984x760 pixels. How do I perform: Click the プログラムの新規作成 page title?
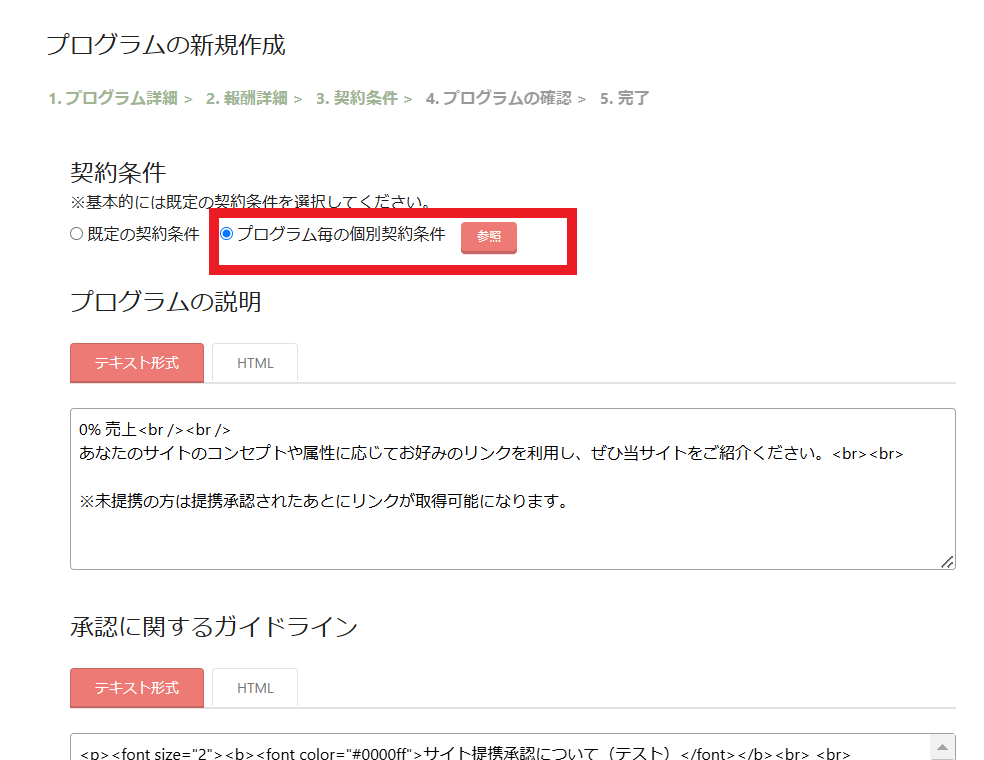166,45
